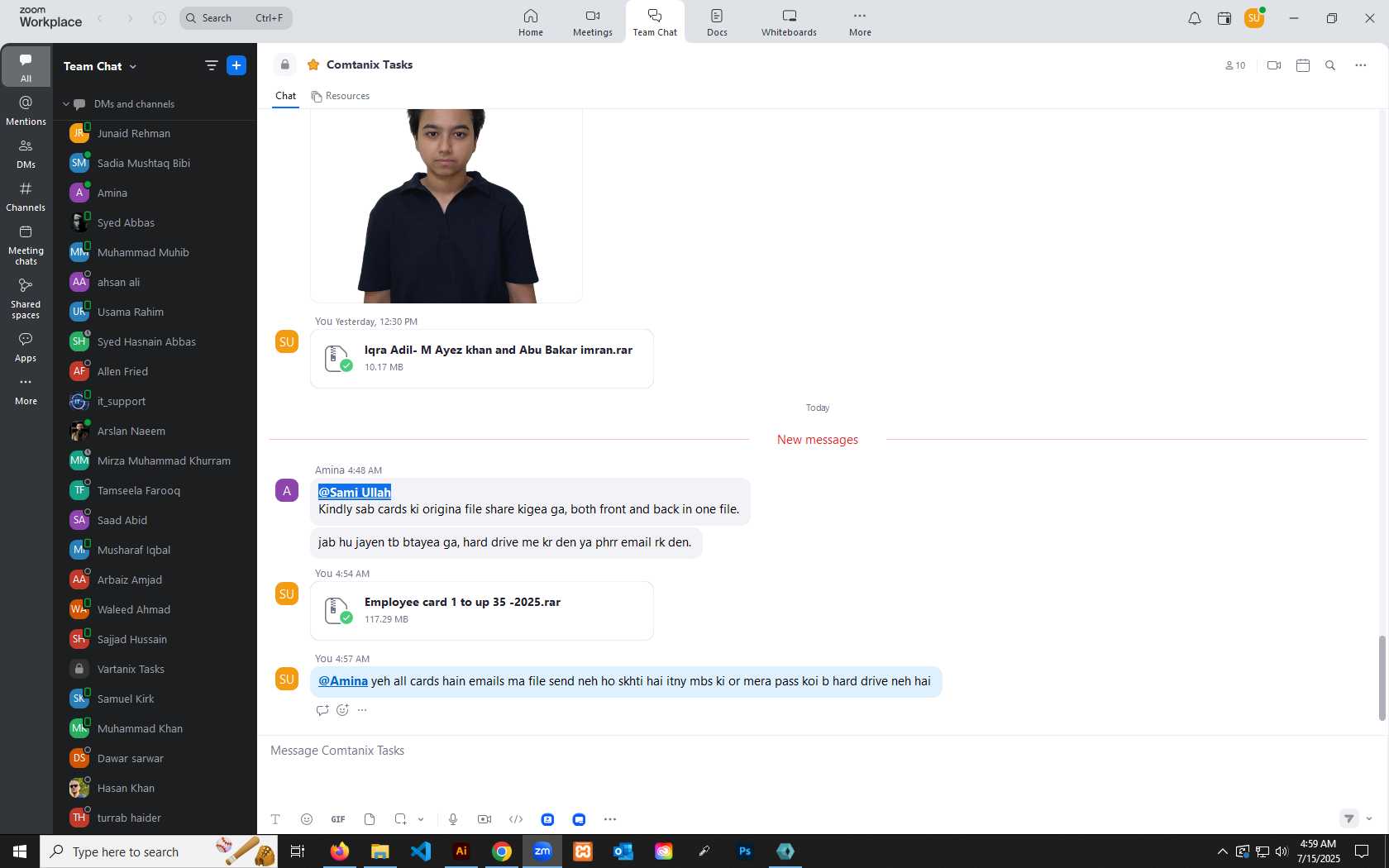Open Photoshop from the taskbar
Viewport: 1389px width, 868px height.
745,851
